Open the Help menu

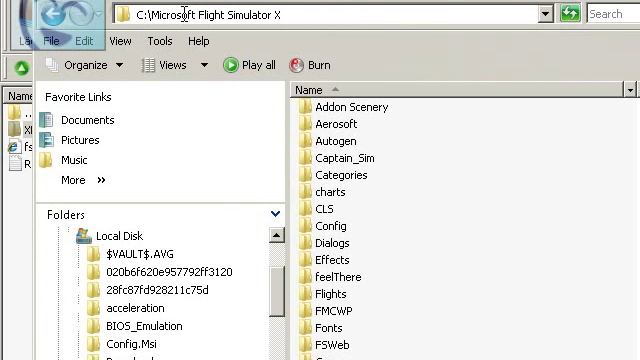point(199,41)
